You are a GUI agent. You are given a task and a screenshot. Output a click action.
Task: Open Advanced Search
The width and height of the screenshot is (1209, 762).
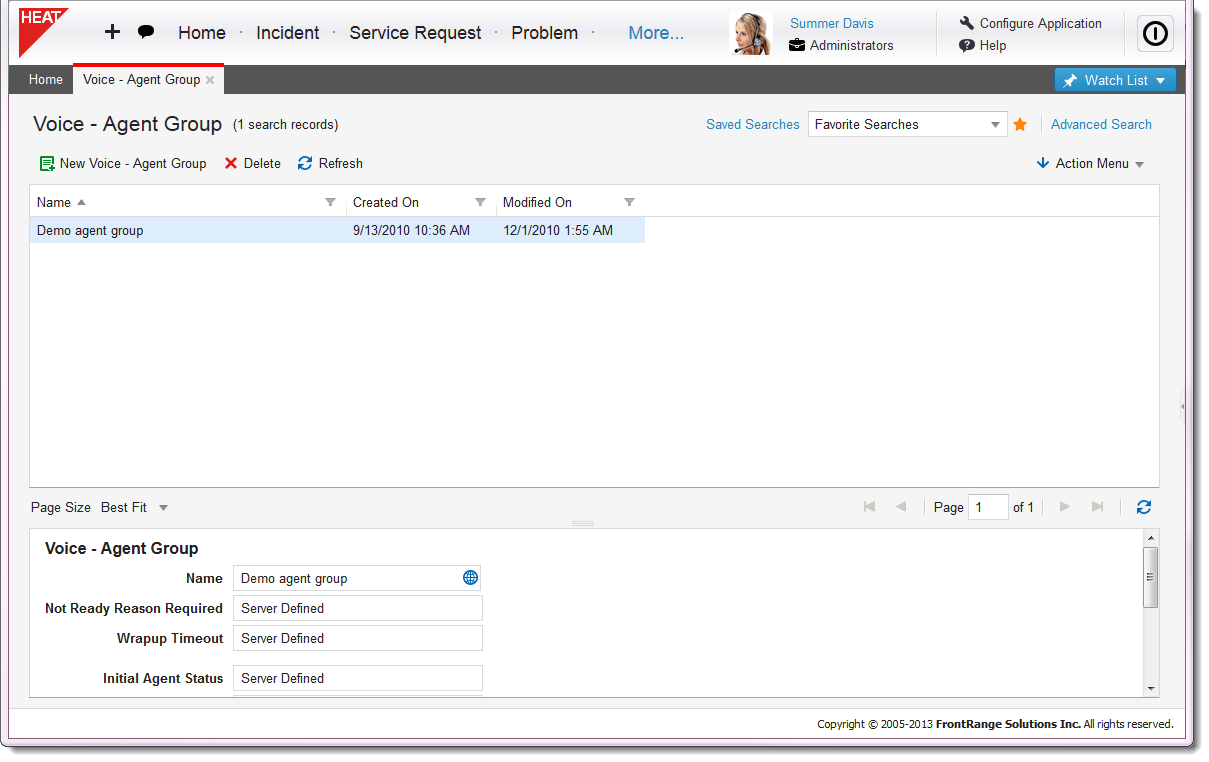tap(1100, 124)
